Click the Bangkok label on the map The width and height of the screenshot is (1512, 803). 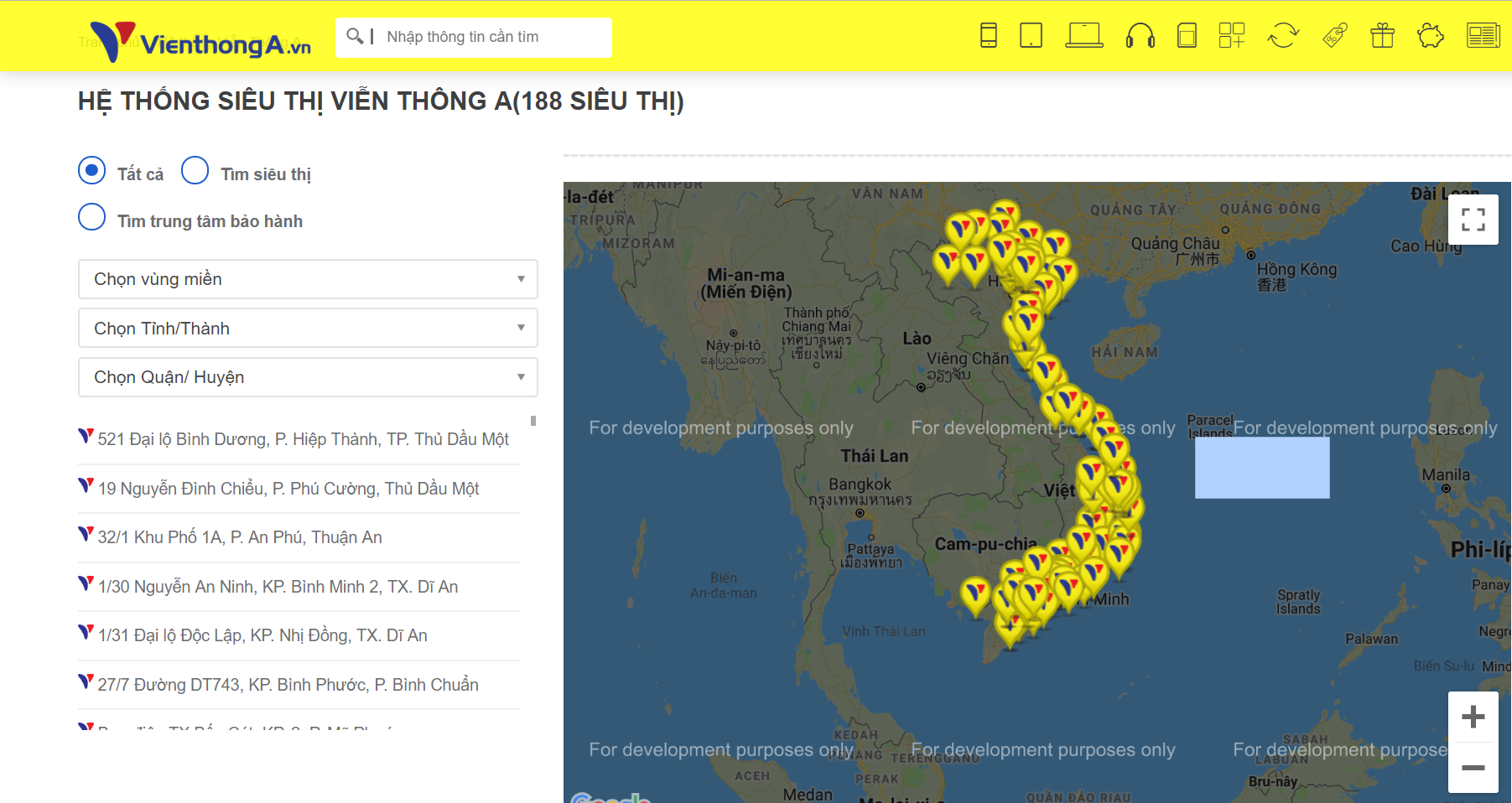pyautogui.click(x=860, y=484)
